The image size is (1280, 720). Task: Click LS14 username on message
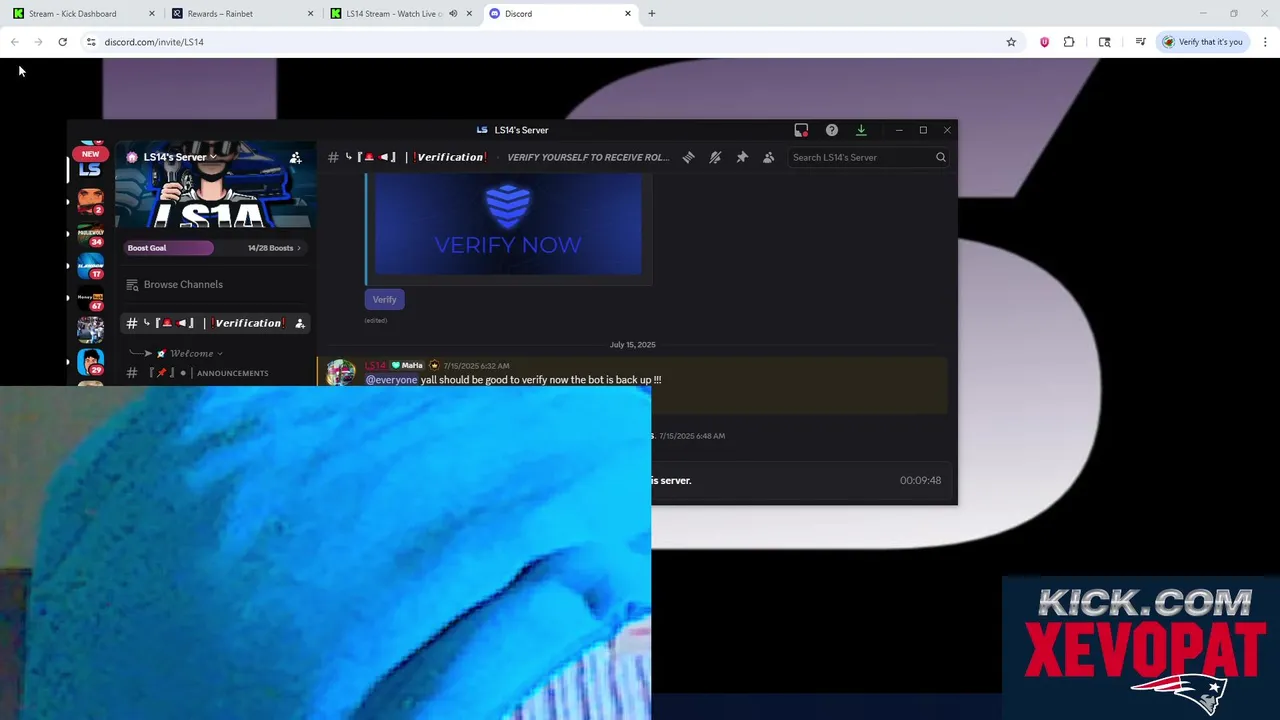[x=375, y=365]
